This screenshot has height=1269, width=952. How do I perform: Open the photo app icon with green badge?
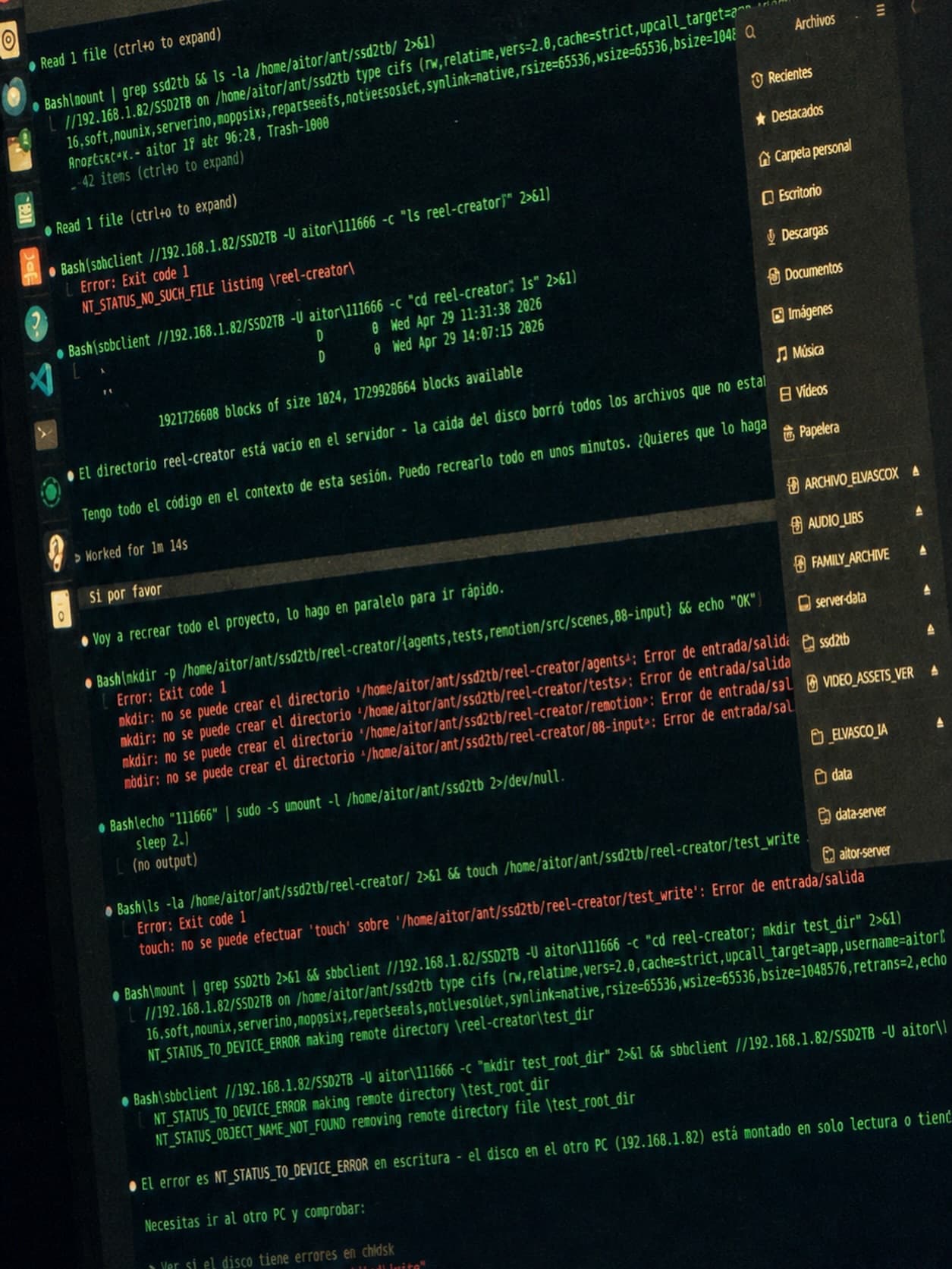20,151
